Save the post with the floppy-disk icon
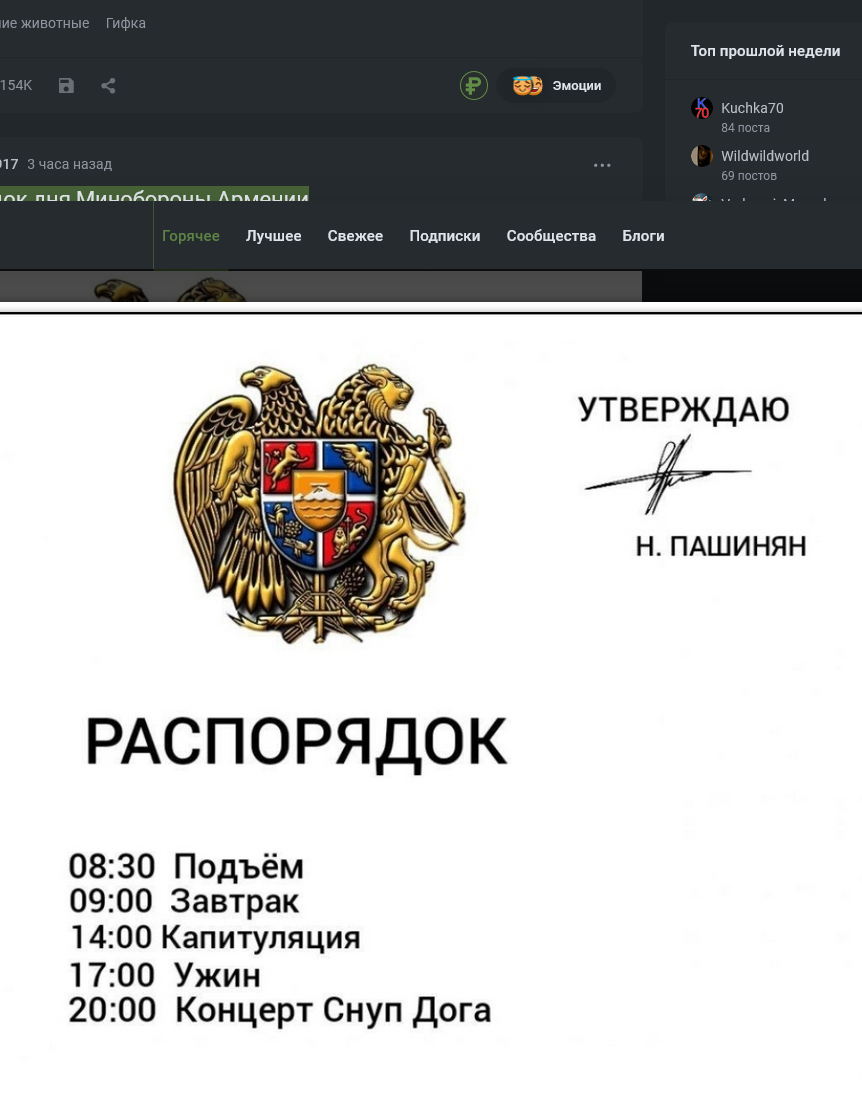 (66, 85)
